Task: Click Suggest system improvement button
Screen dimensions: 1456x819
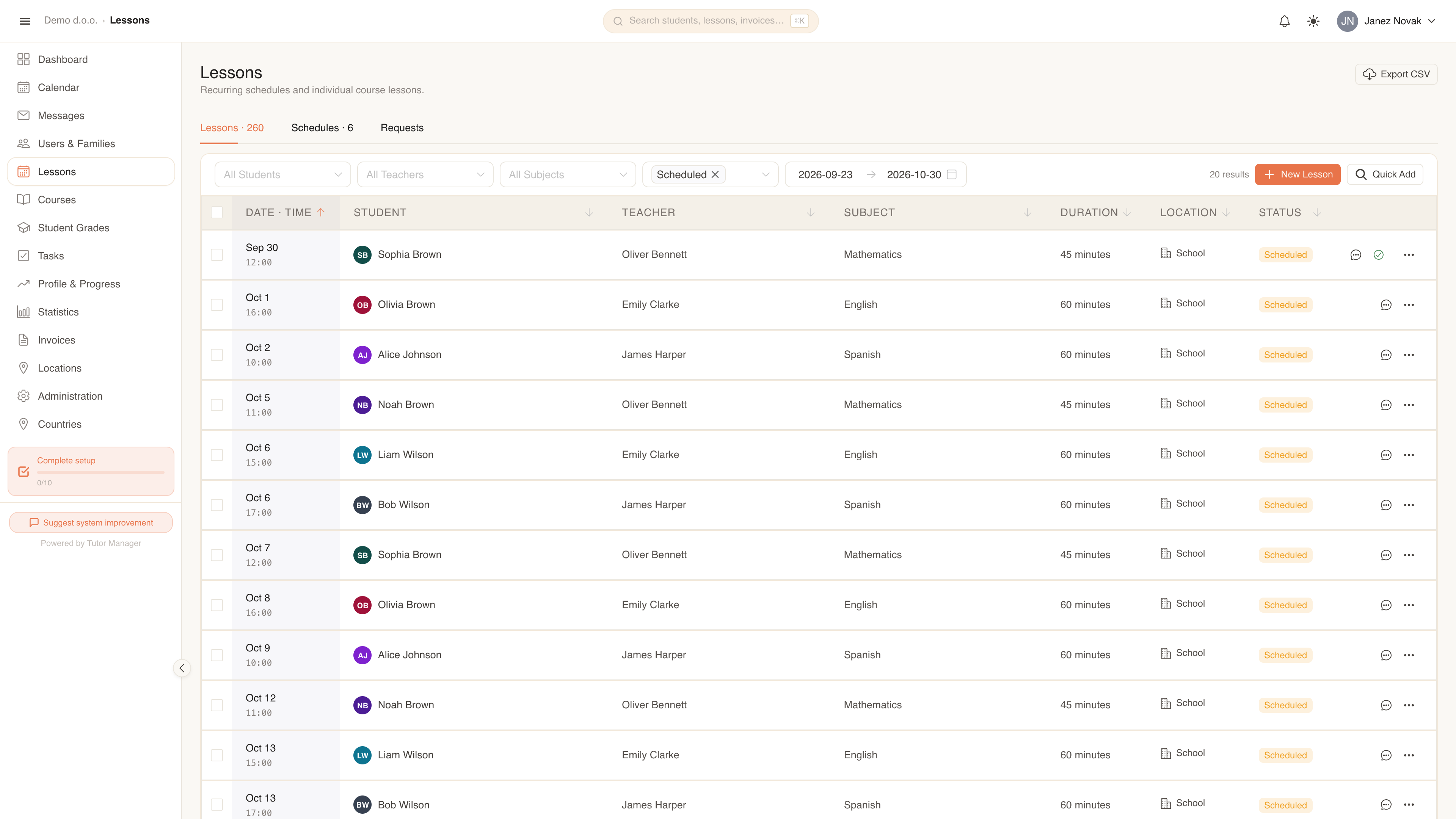Action: 91,523
